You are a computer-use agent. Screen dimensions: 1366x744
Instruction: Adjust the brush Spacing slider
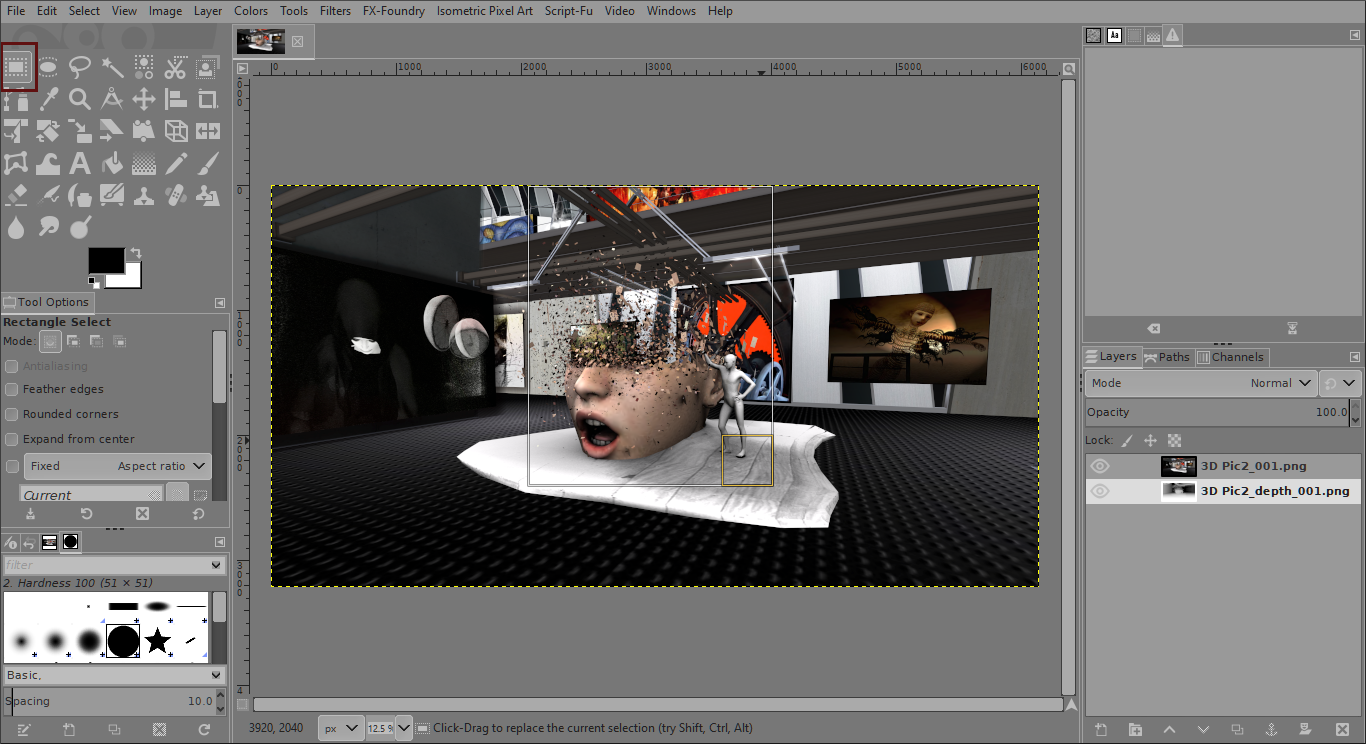pos(108,701)
